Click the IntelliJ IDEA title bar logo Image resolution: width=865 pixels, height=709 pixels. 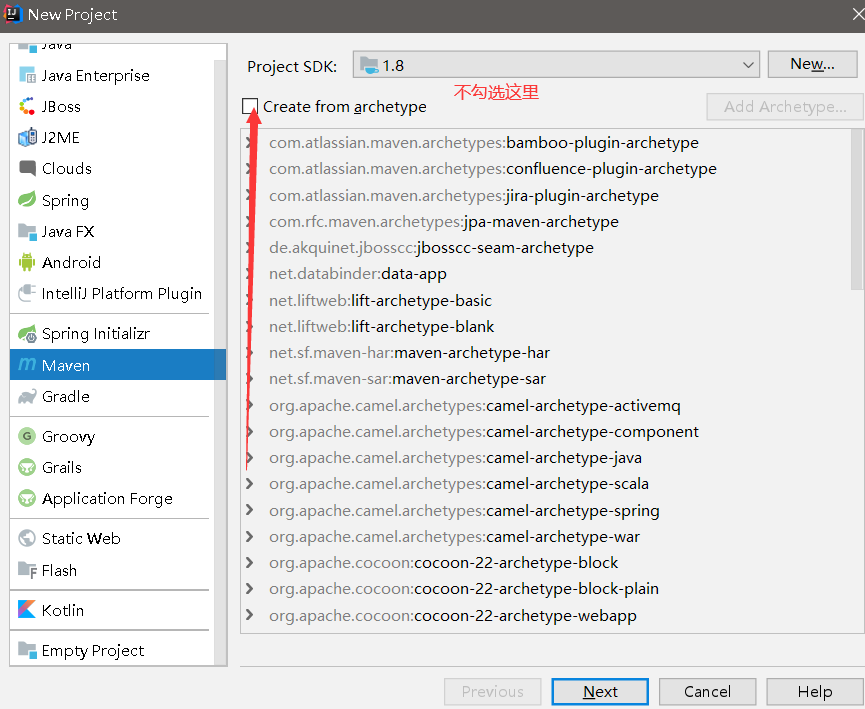pyautogui.click(x=13, y=14)
